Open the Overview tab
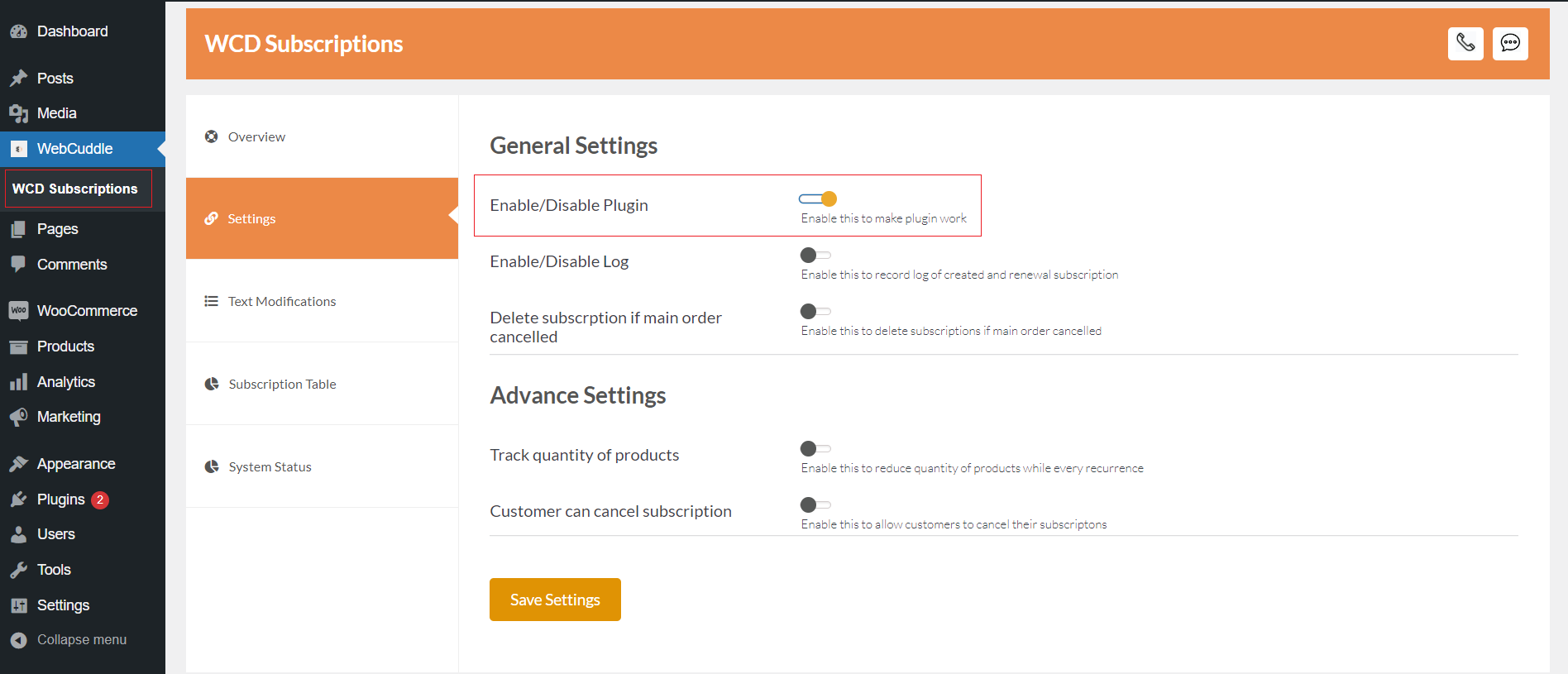This screenshot has width=1568, height=674. tap(322, 136)
